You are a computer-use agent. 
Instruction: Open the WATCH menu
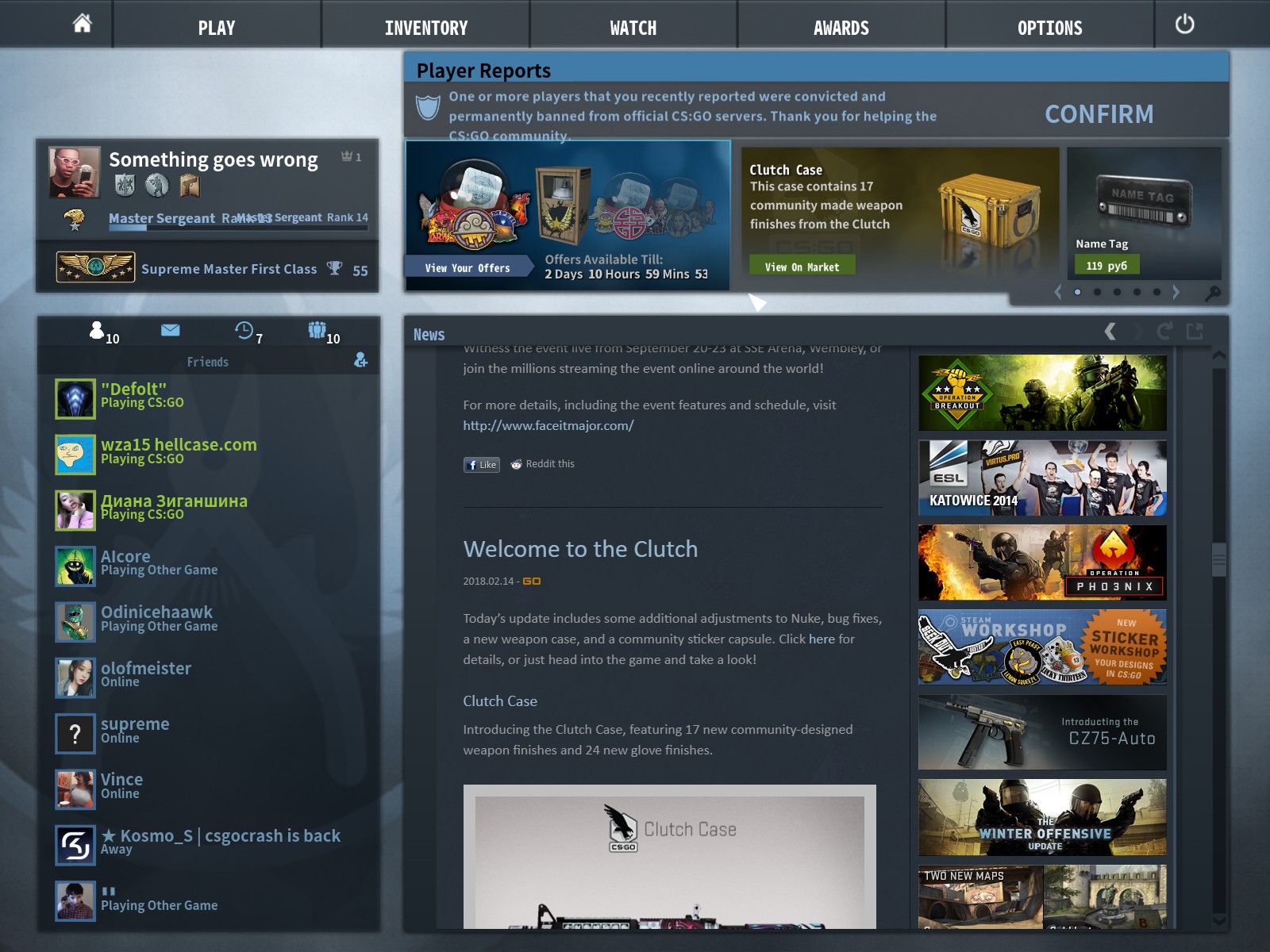[633, 28]
